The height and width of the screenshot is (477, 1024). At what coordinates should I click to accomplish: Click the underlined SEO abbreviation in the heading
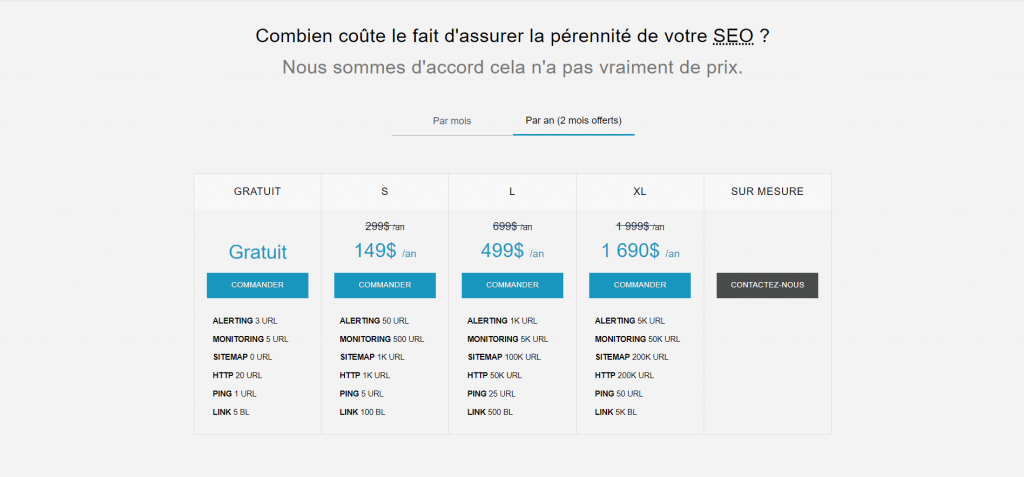tap(733, 37)
